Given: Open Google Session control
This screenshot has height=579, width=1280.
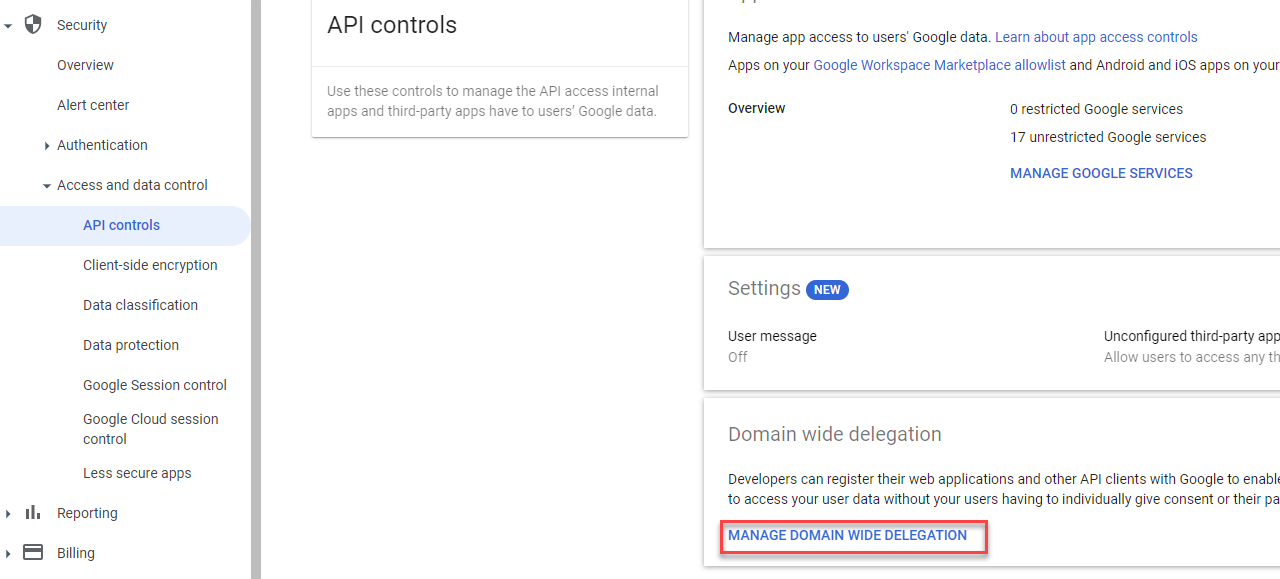Looking at the screenshot, I should 155,385.
